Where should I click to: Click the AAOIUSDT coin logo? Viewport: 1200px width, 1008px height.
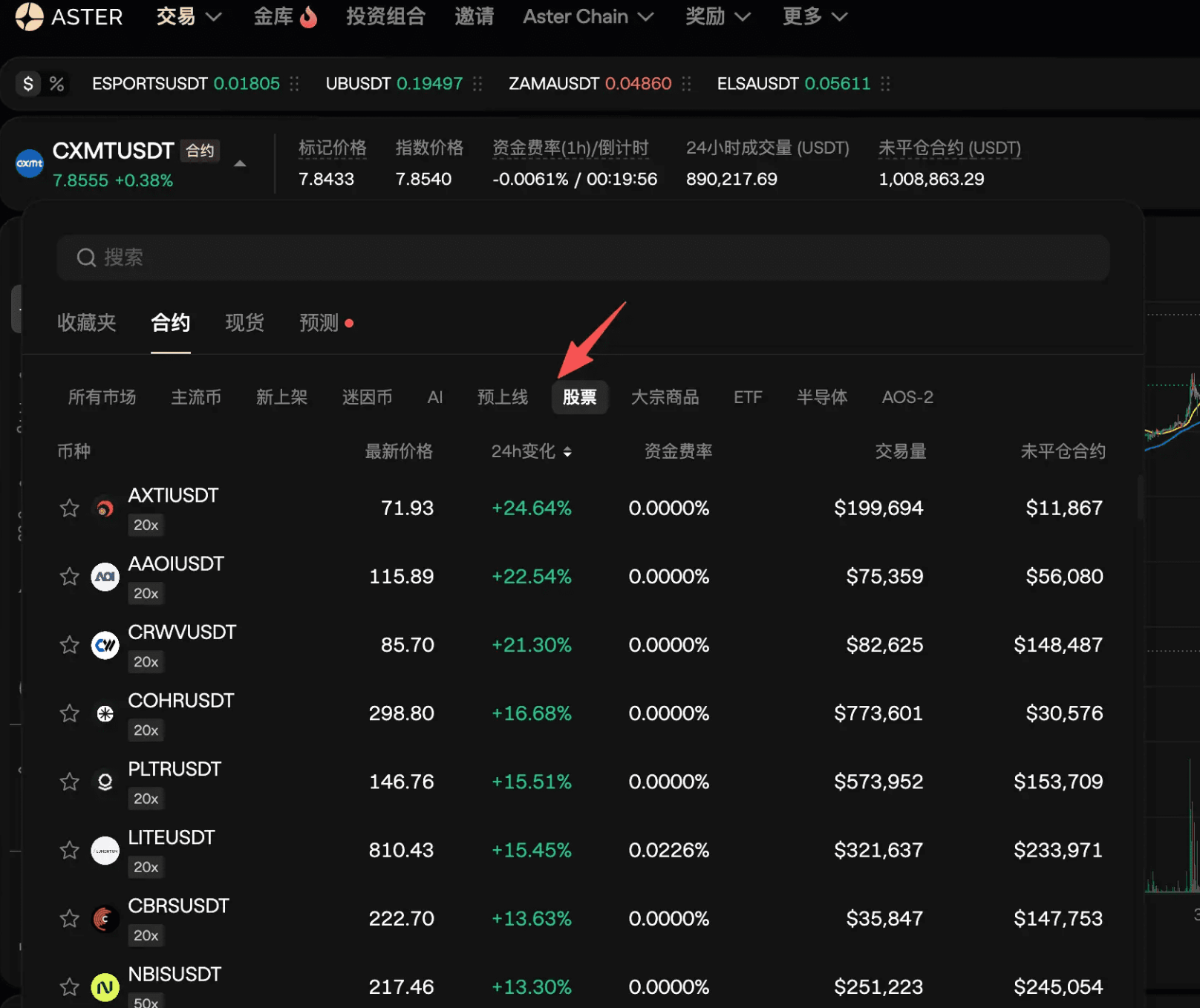(x=105, y=577)
